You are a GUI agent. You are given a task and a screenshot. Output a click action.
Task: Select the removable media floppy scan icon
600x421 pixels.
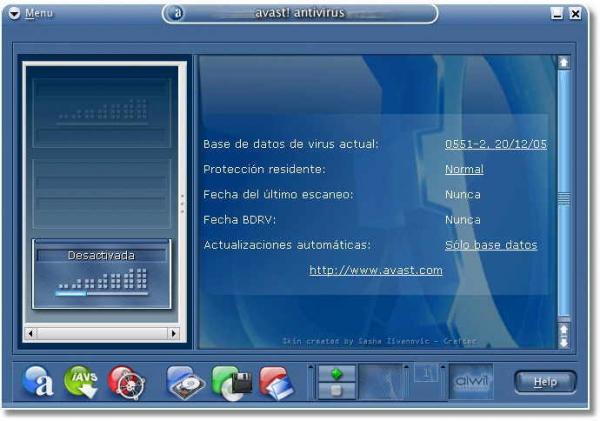coord(232,383)
